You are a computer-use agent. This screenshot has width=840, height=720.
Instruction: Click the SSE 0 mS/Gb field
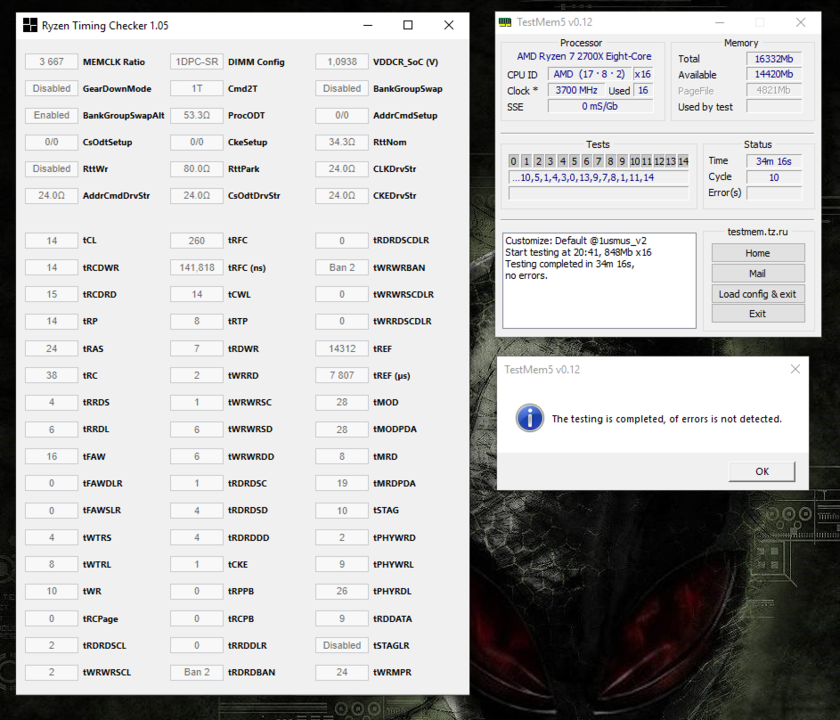point(600,106)
